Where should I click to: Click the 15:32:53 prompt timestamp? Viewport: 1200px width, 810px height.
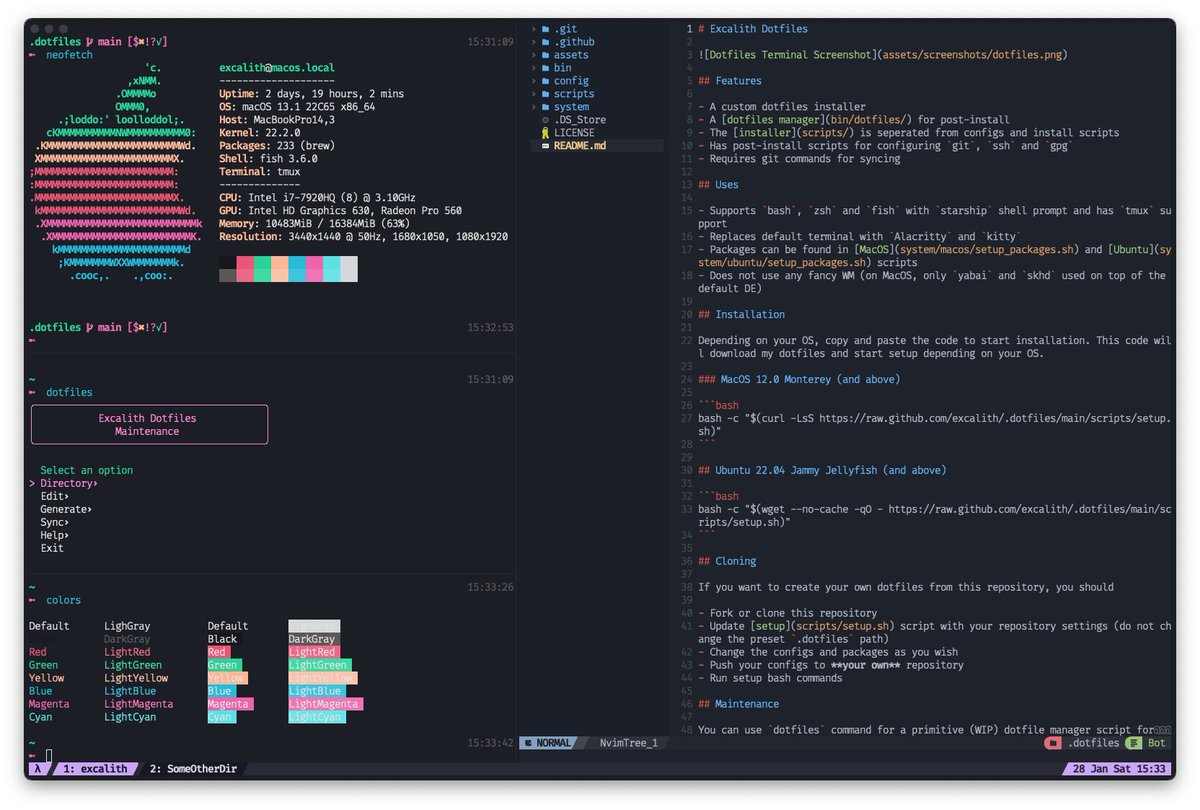click(490, 328)
